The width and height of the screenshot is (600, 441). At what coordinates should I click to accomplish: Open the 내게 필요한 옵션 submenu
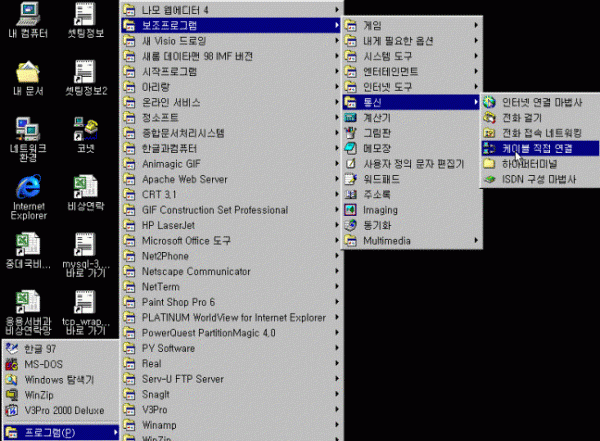pyautogui.click(x=411, y=41)
